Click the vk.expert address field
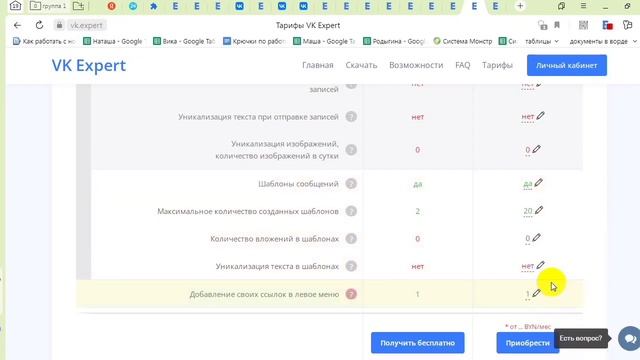Viewport: 640px width, 360px height. 86,25
